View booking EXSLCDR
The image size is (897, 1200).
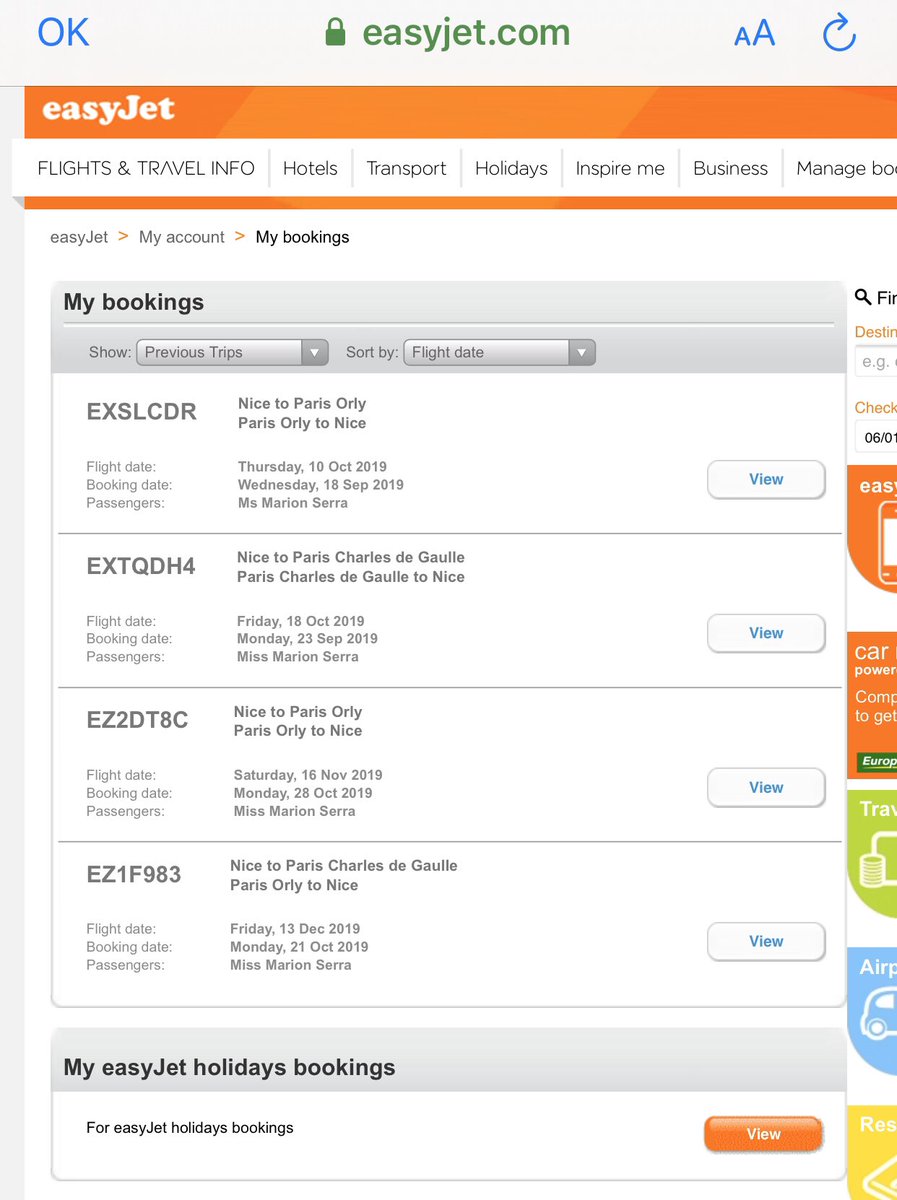point(766,479)
